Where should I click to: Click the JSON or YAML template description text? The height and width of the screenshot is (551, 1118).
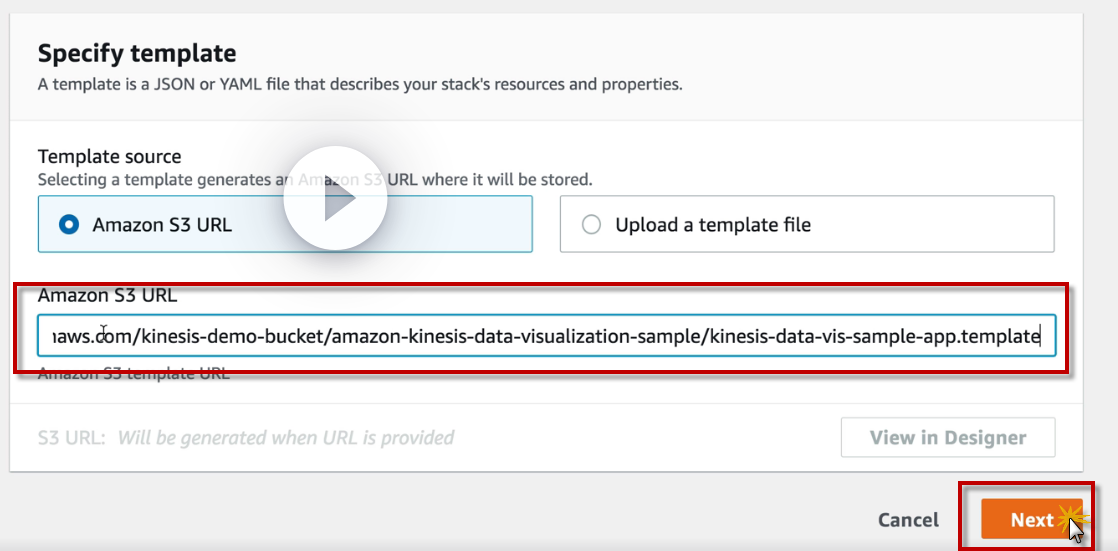coord(360,84)
